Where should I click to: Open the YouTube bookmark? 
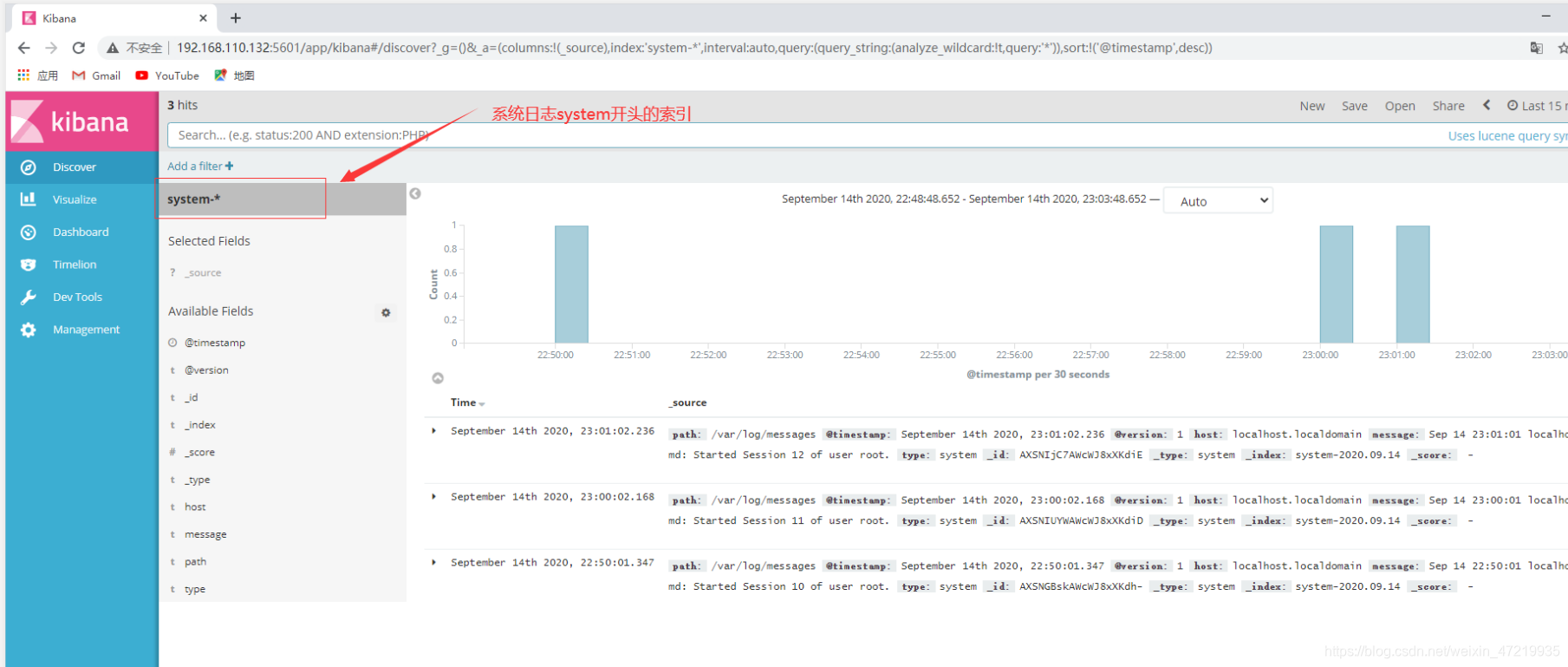coord(167,75)
